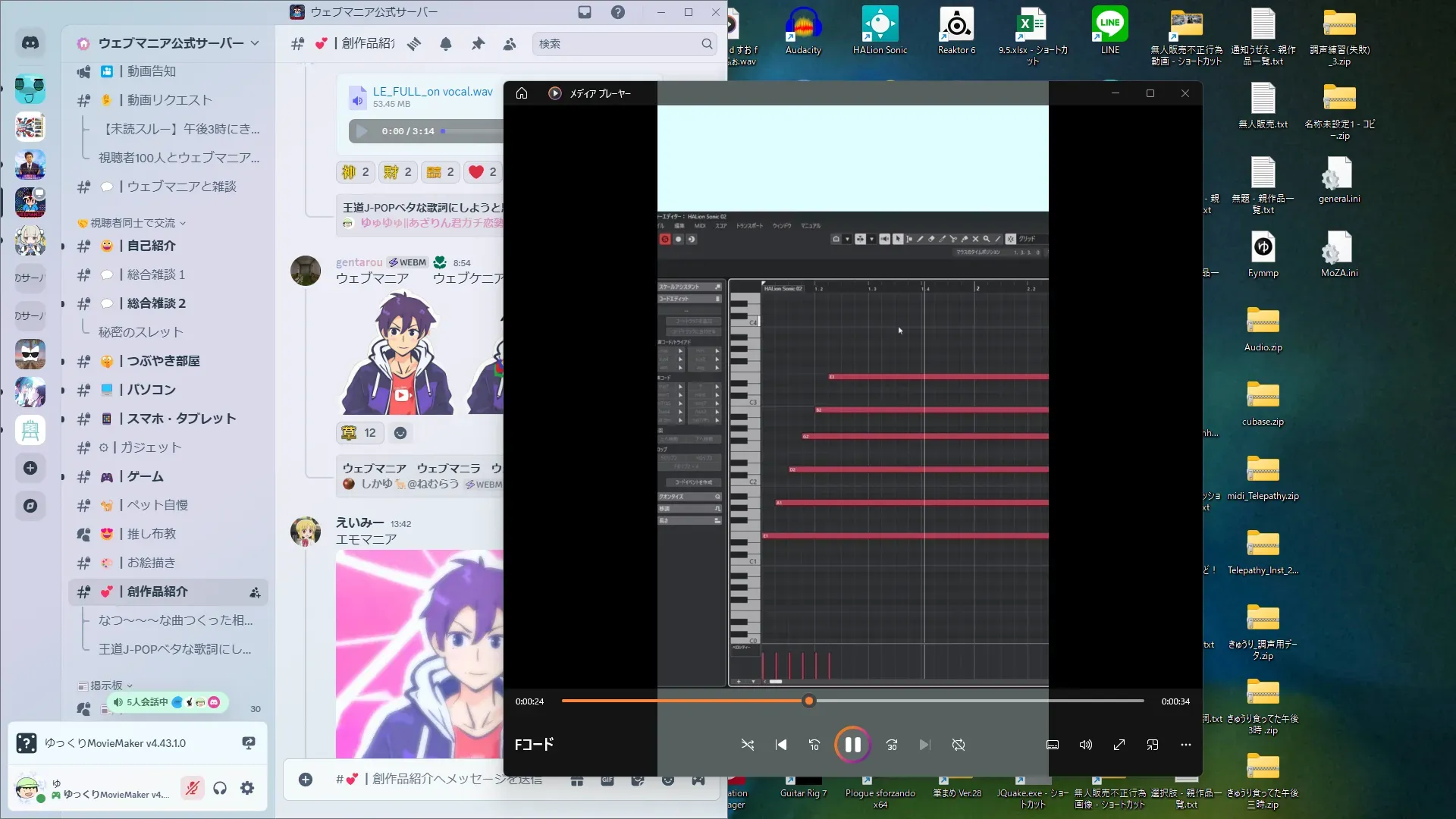Open notification bell settings for channel
The width and height of the screenshot is (1456, 819).
pos(446,44)
